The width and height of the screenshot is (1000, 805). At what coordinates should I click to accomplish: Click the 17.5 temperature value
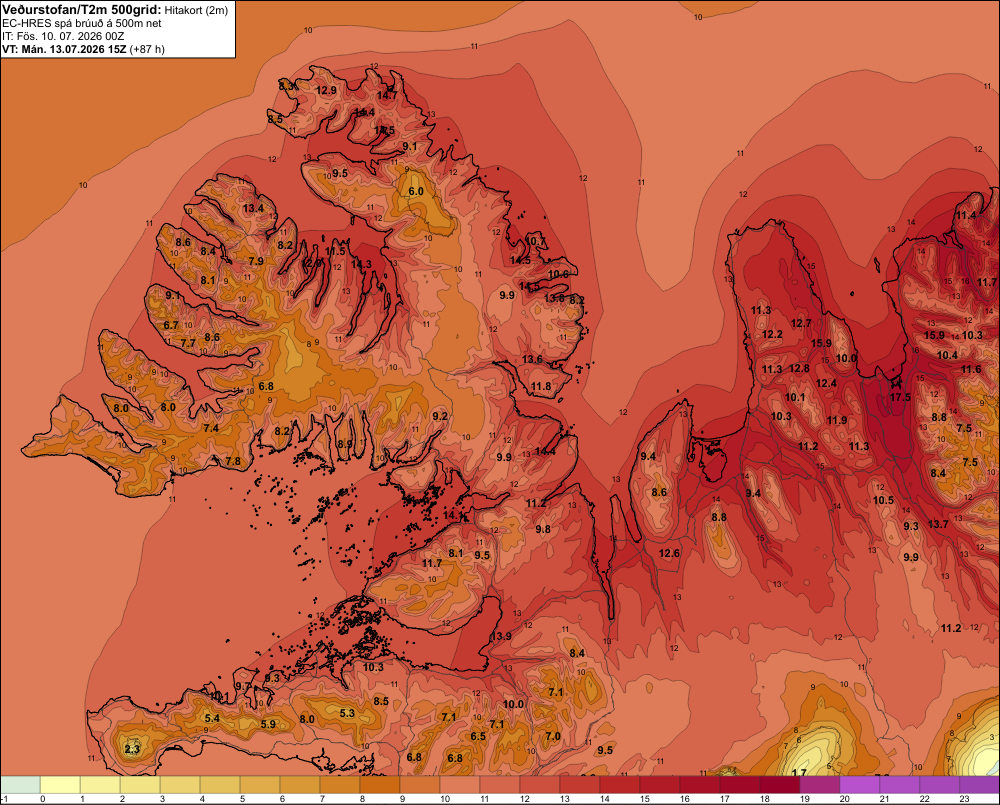pos(900,397)
